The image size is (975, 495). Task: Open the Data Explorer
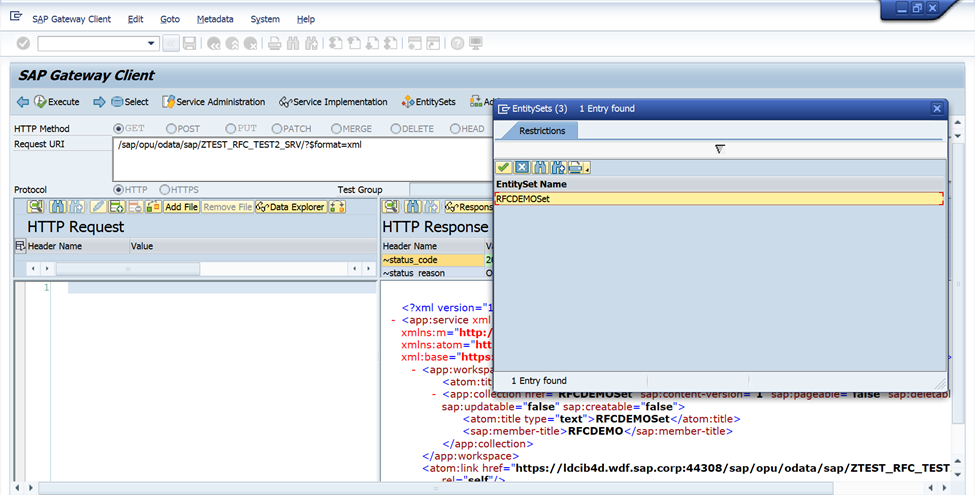click(x=290, y=206)
